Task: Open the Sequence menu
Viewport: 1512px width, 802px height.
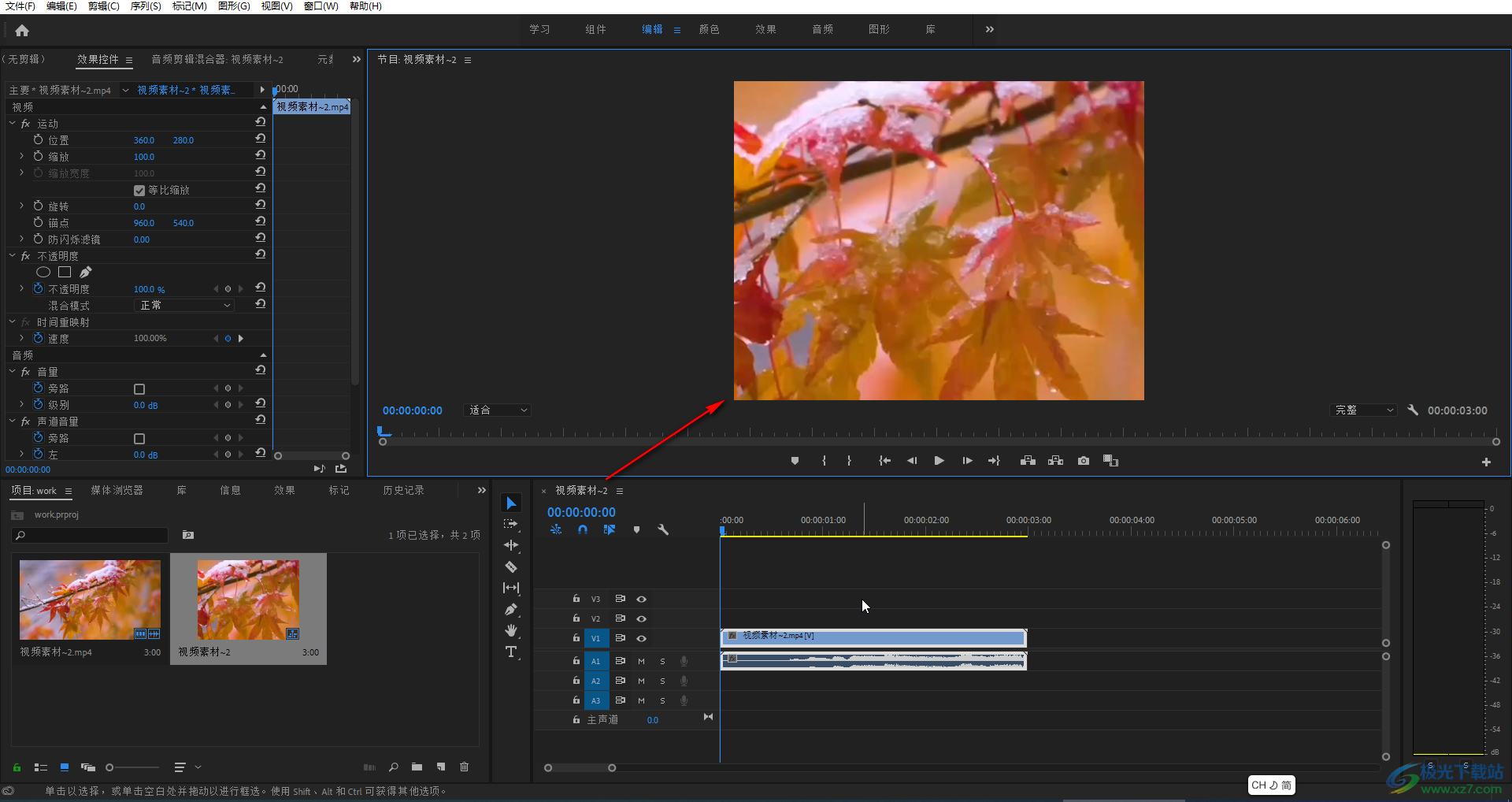Action: click(x=146, y=6)
